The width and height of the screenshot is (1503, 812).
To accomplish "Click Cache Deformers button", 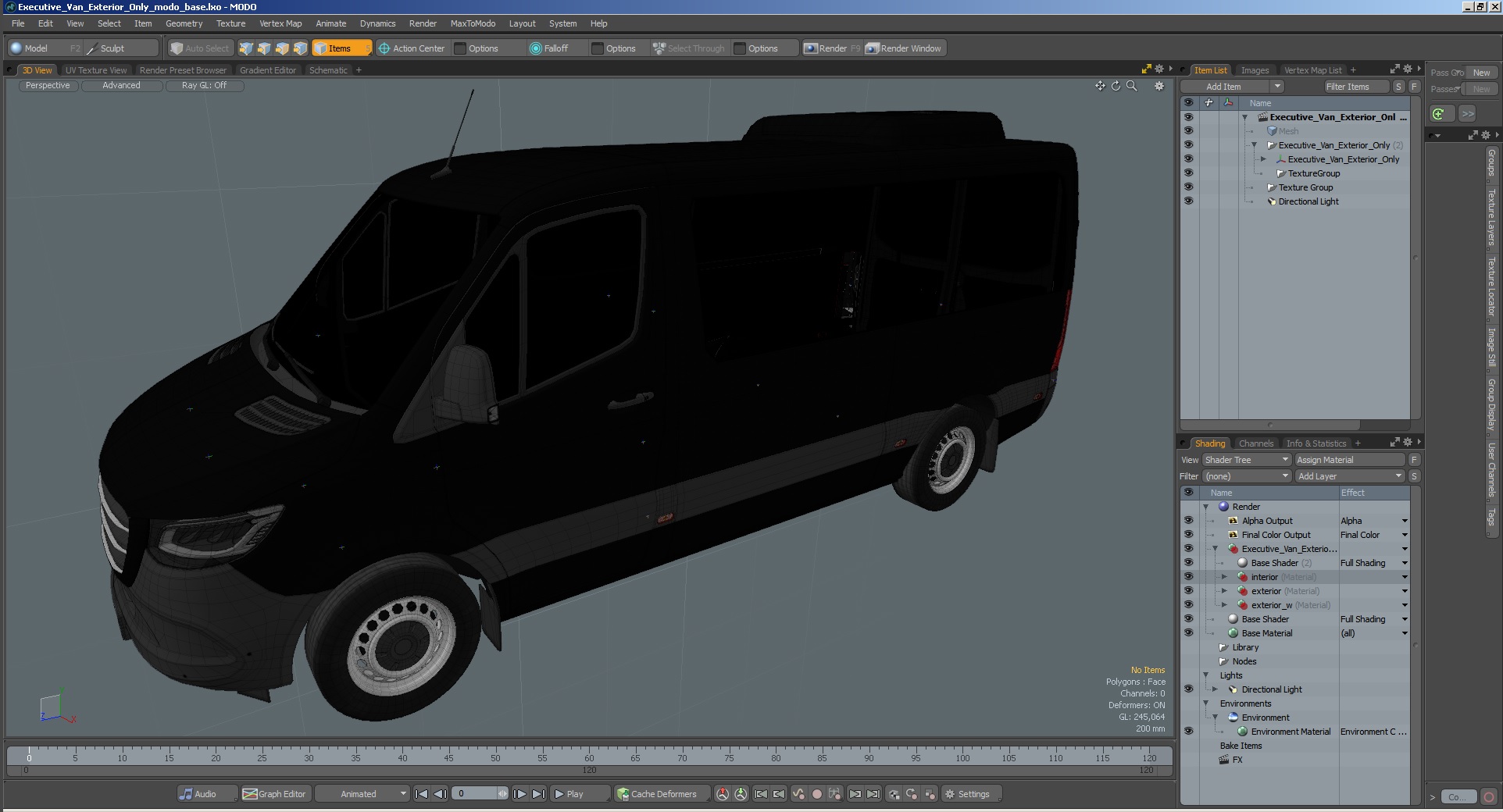I will [x=662, y=794].
